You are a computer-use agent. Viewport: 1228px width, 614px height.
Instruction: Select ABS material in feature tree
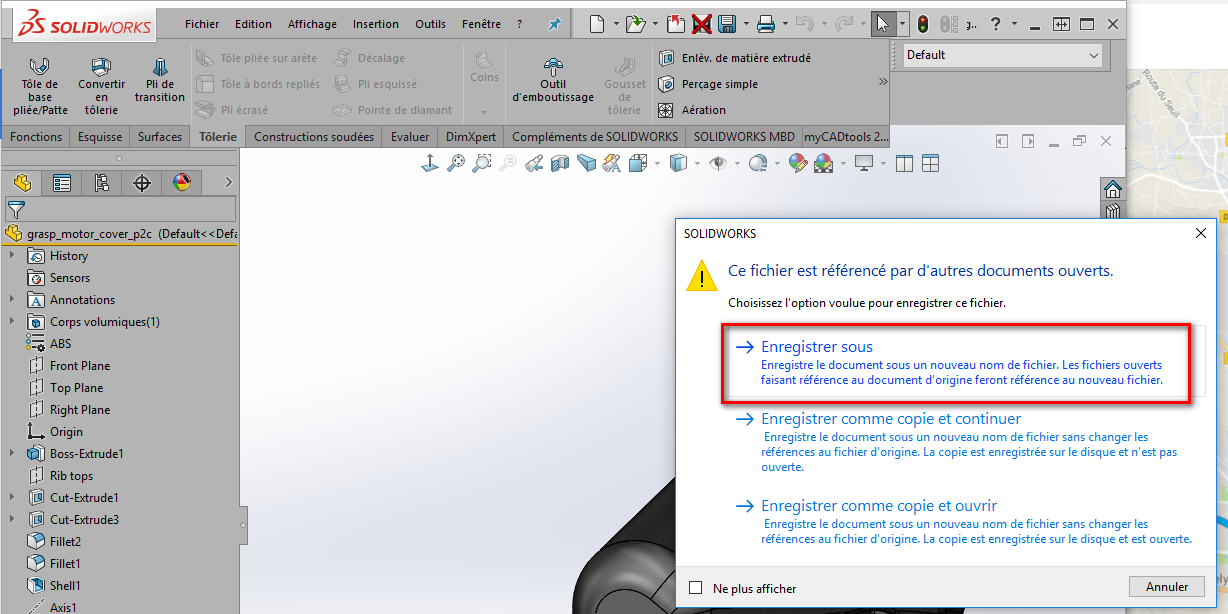pyautogui.click(x=50, y=344)
